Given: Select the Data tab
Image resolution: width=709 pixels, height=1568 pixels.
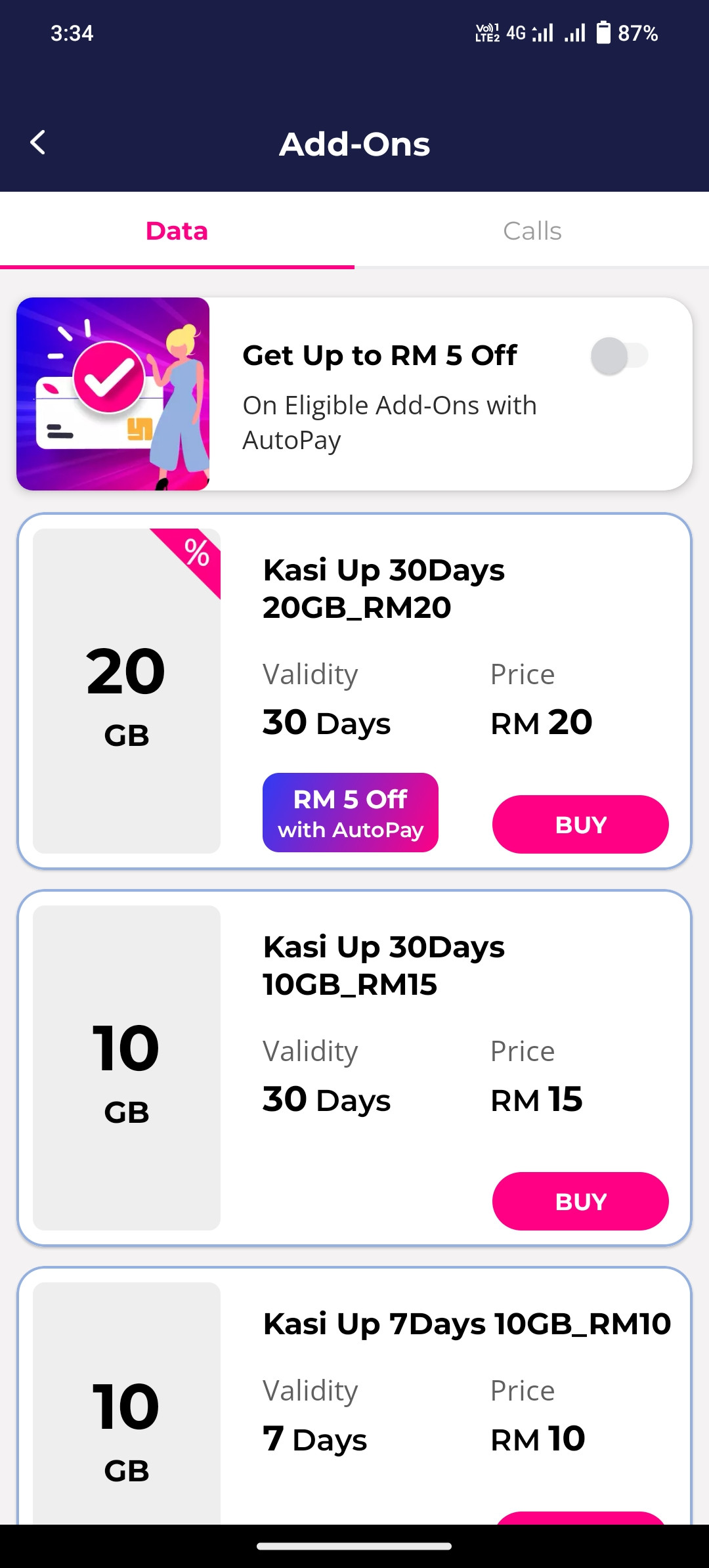Looking at the screenshot, I should (x=177, y=230).
